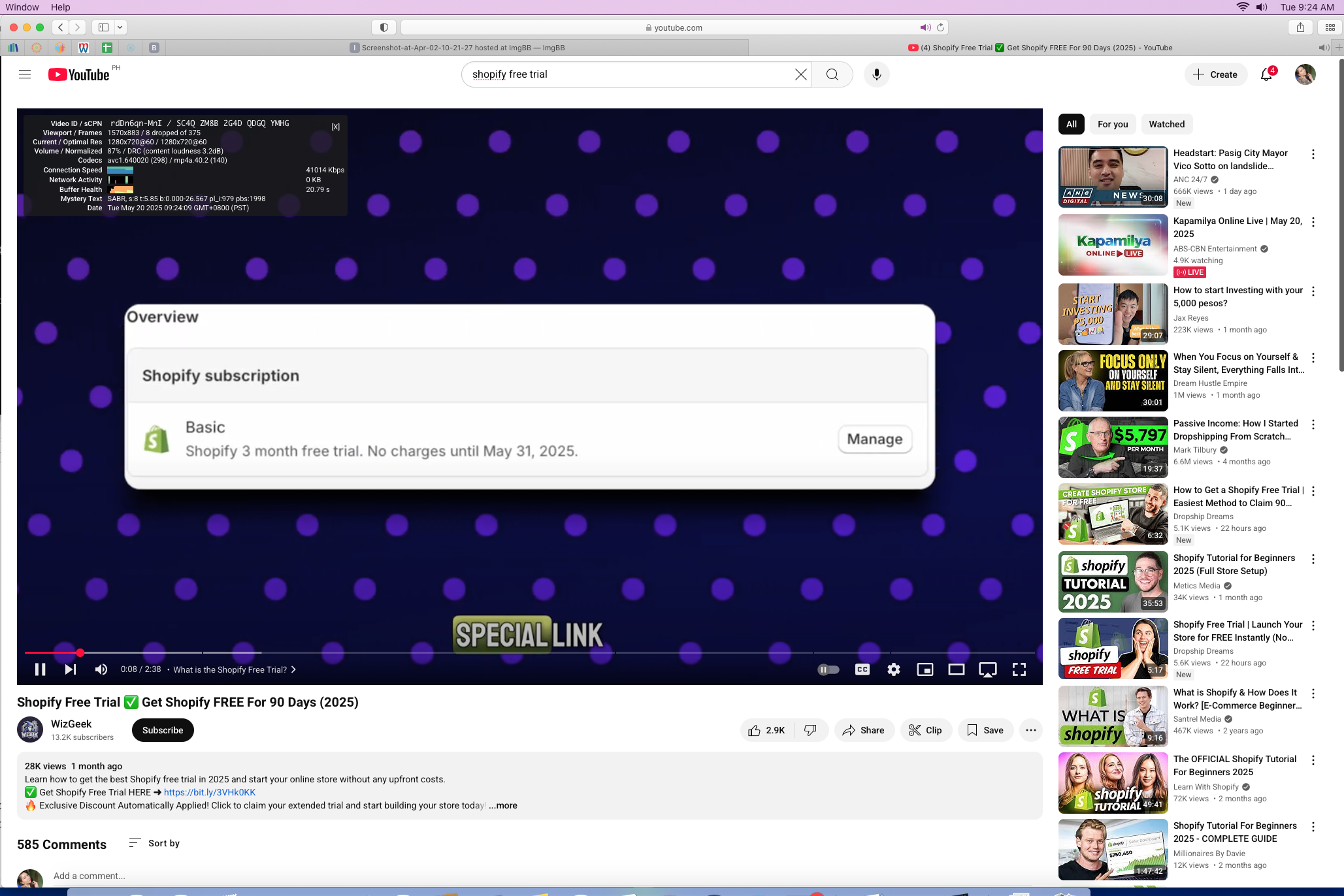The height and width of the screenshot is (896, 1344).
Task: Subscribe to WizGeek
Action: (x=163, y=730)
